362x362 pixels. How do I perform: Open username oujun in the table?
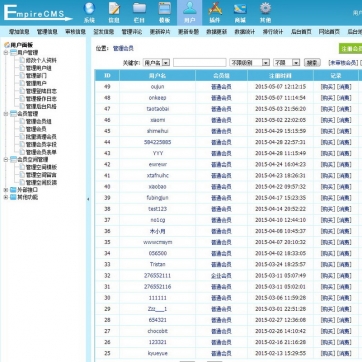coord(157,87)
